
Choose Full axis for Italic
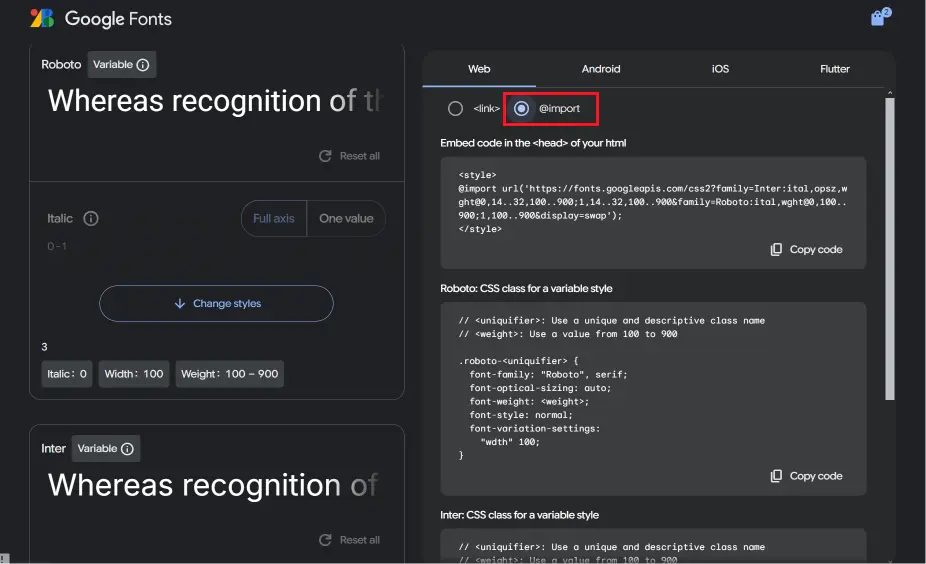[274, 219]
